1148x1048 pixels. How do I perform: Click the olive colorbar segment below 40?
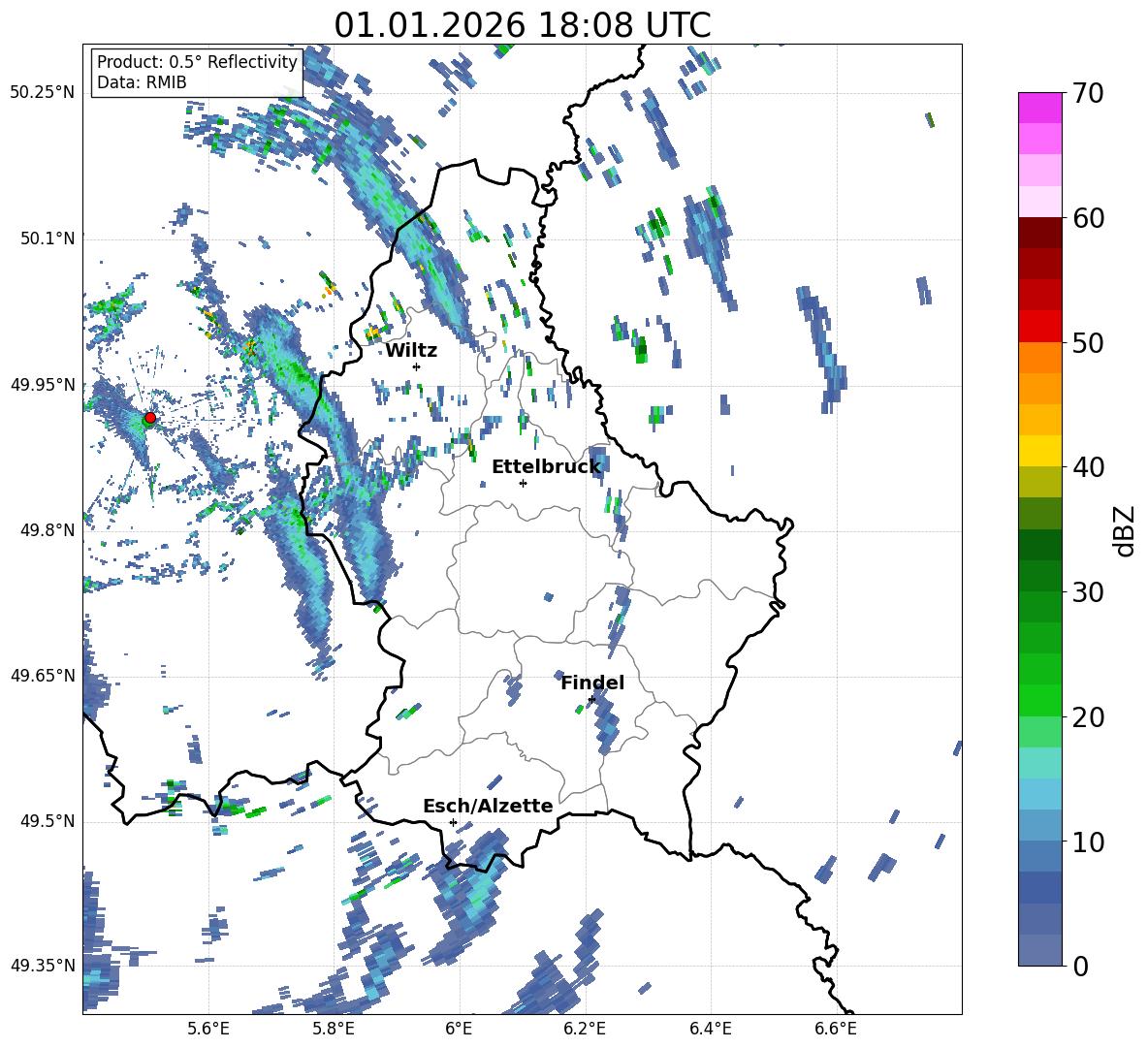click(1039, 482)
